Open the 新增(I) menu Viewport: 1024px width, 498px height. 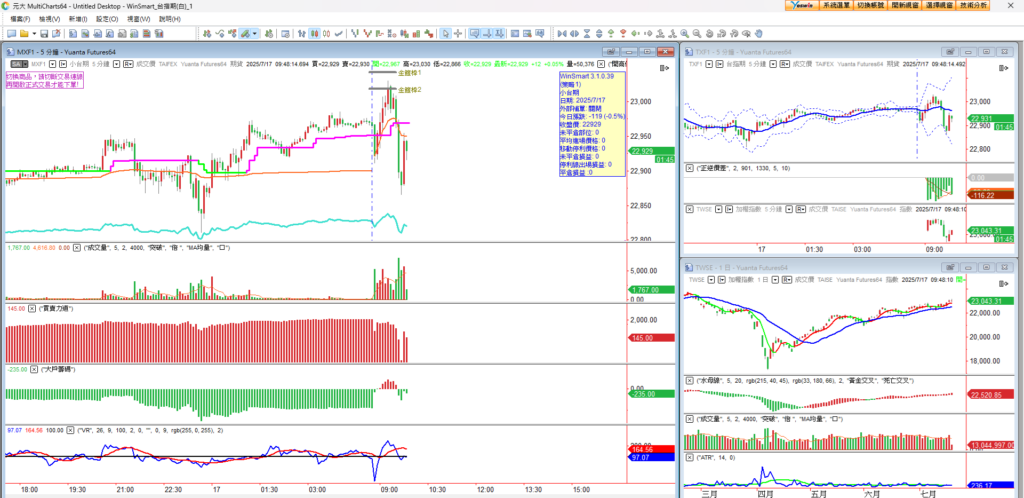coord(78,19)
